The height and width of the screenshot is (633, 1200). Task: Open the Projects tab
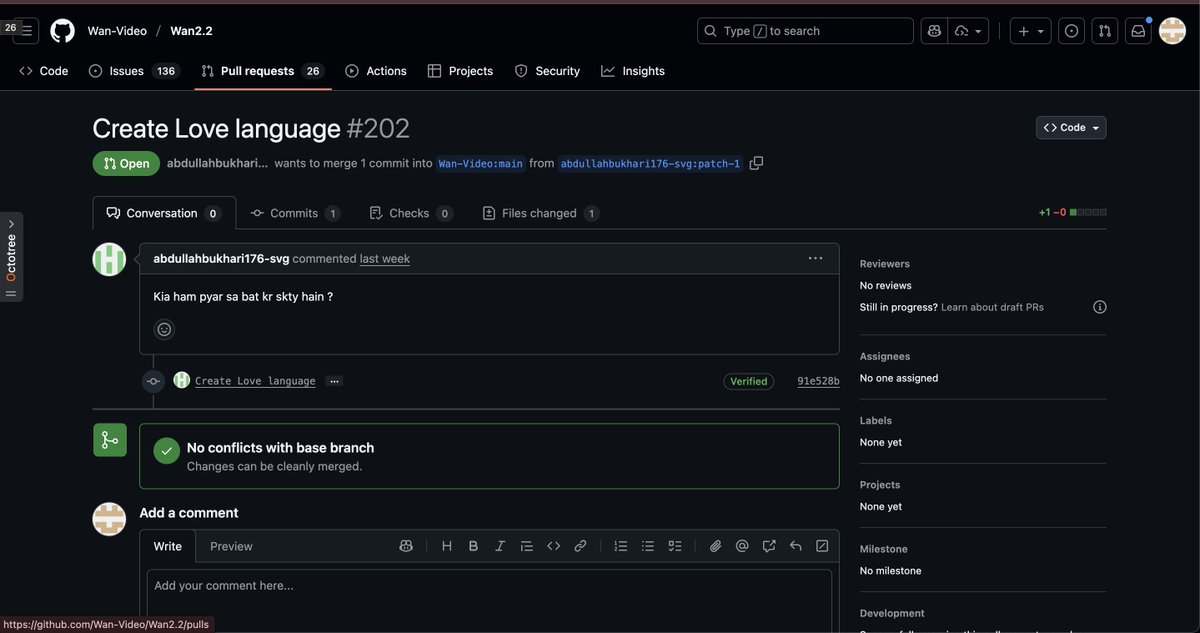click(x=460, y=71)
